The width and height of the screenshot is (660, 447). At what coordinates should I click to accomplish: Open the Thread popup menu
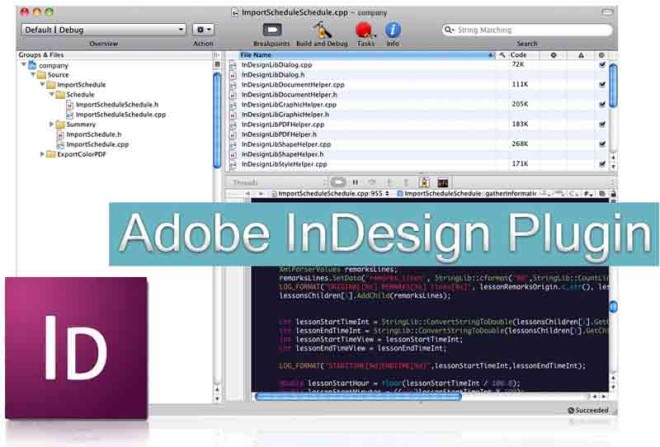point(278,182)
